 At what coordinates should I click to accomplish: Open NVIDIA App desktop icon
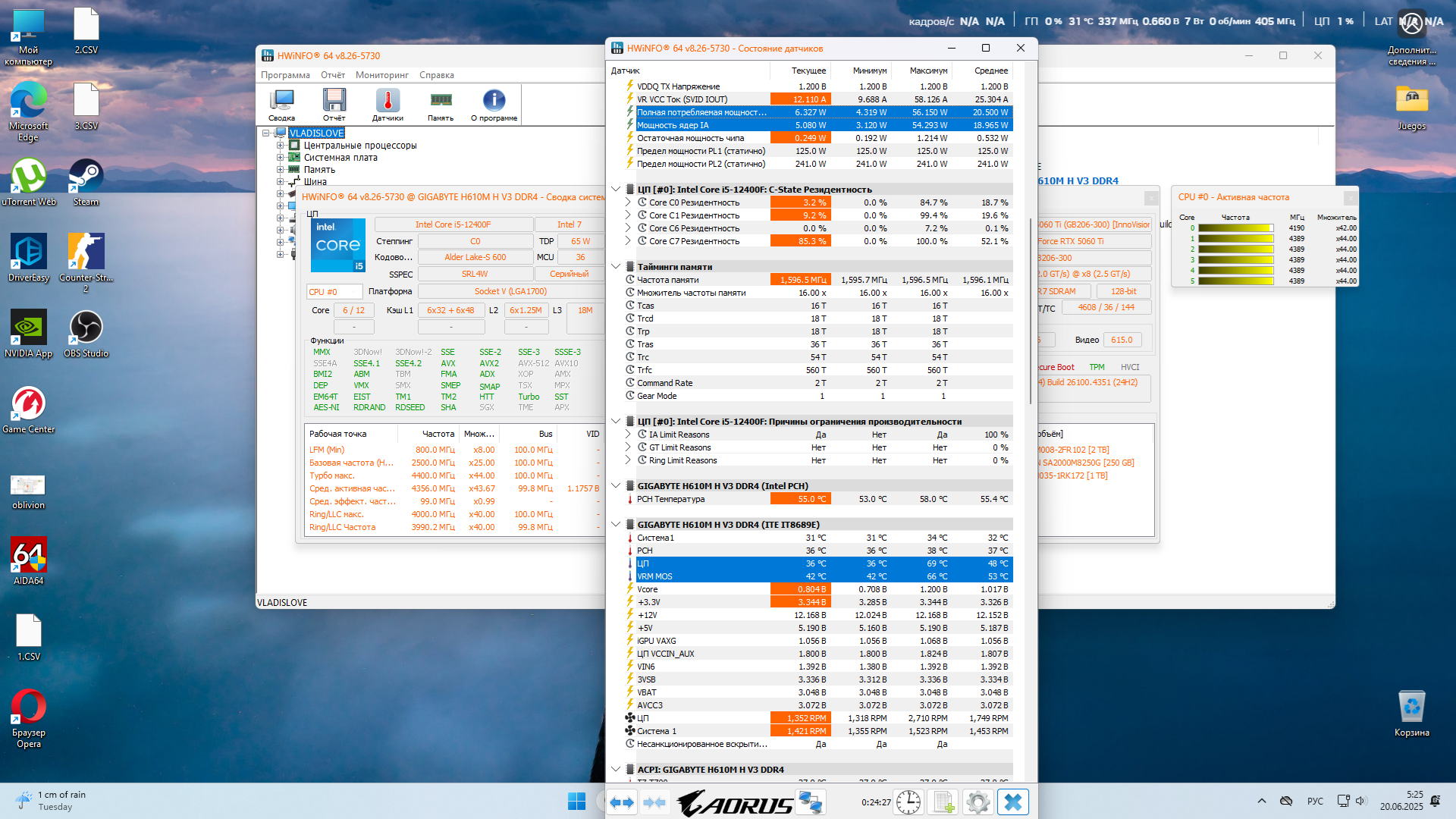28,334
